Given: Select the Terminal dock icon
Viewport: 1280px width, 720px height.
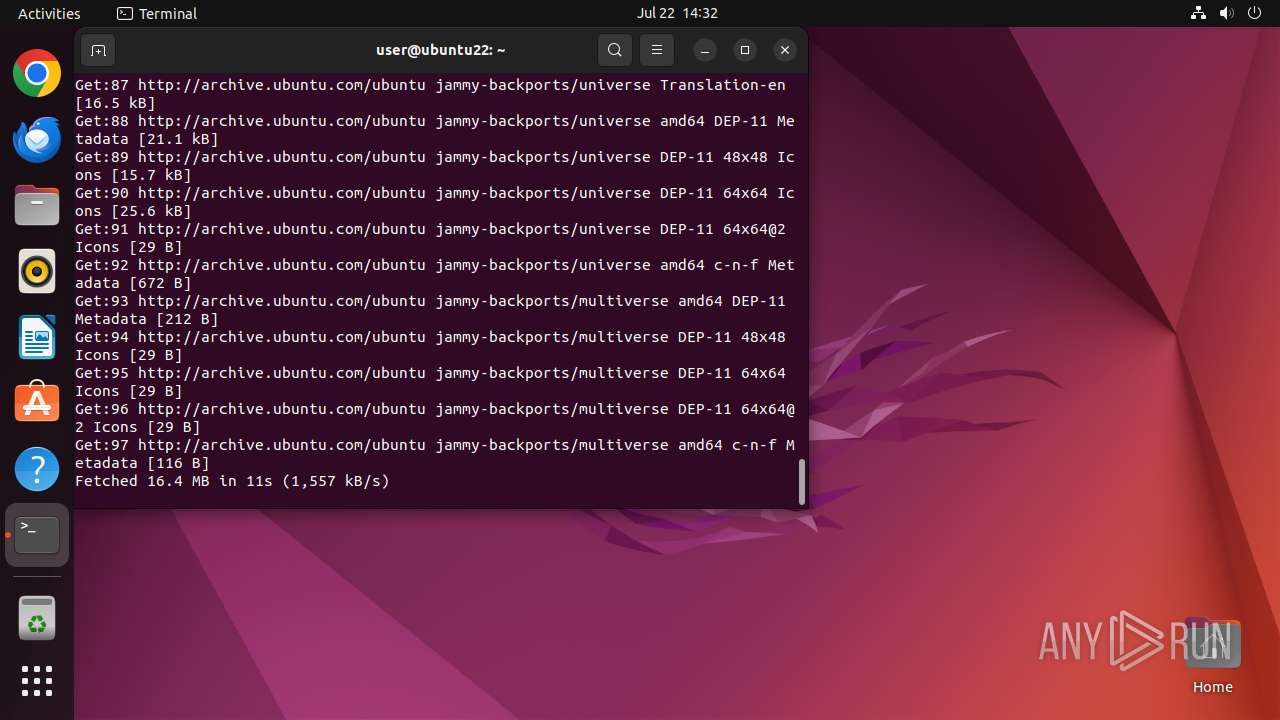Looking at the screenshot, I should [x=37, y=535].
